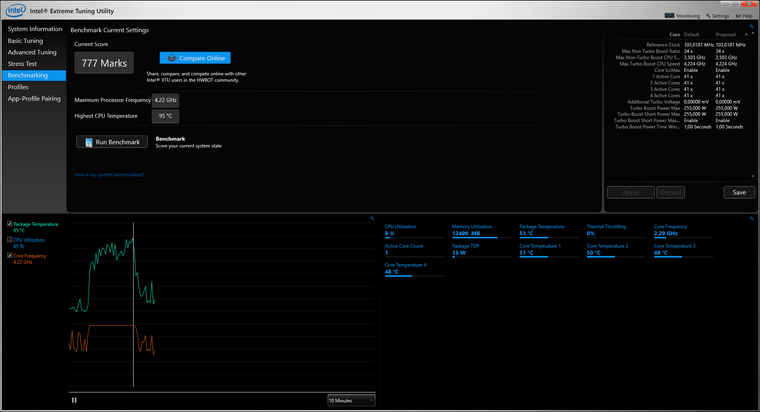Open the Help menu
The height and width of the screenshot is (412, 760).
pyautogui.click(x=744, y=16)
